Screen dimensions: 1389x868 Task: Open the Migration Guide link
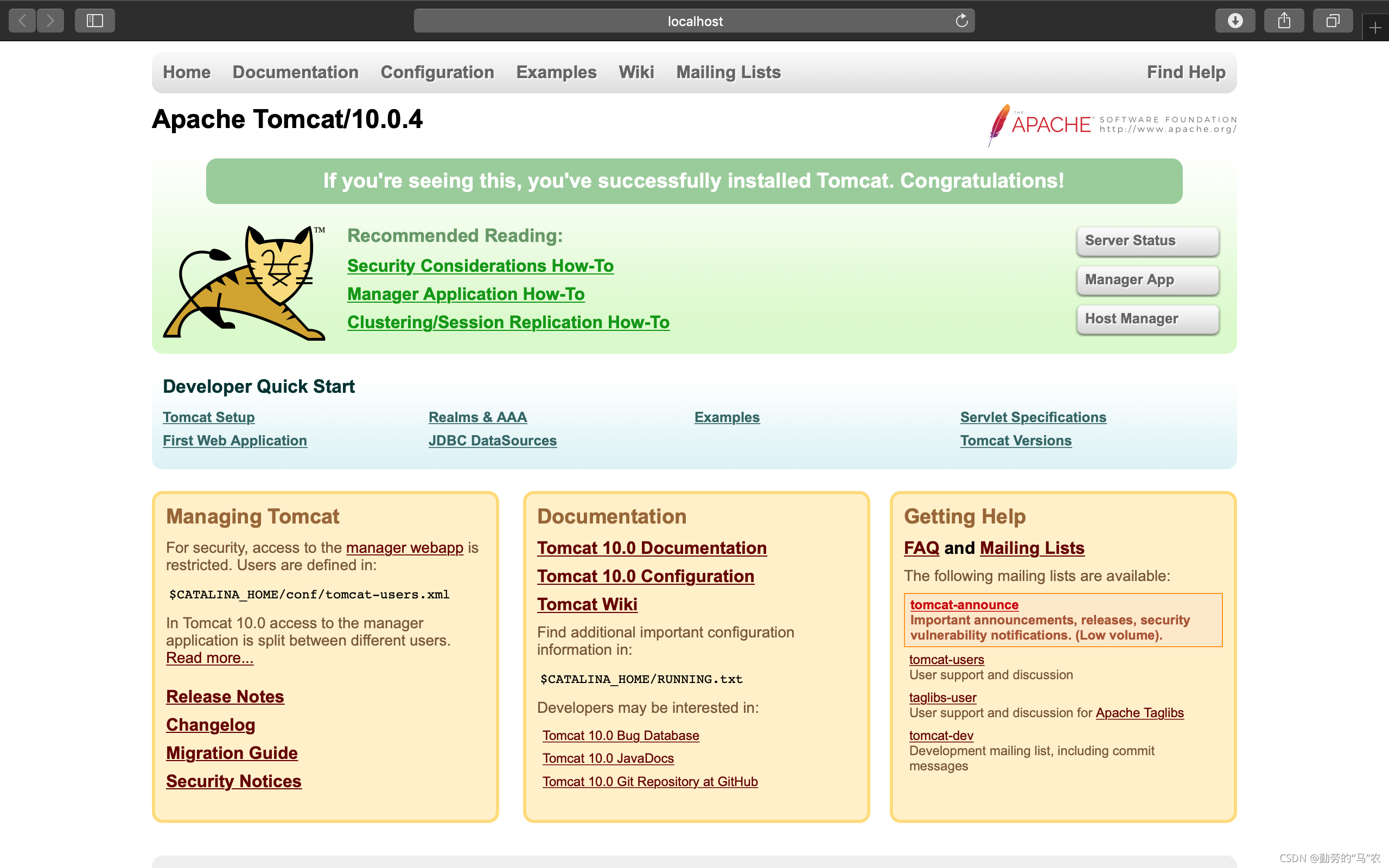(232, 752)
